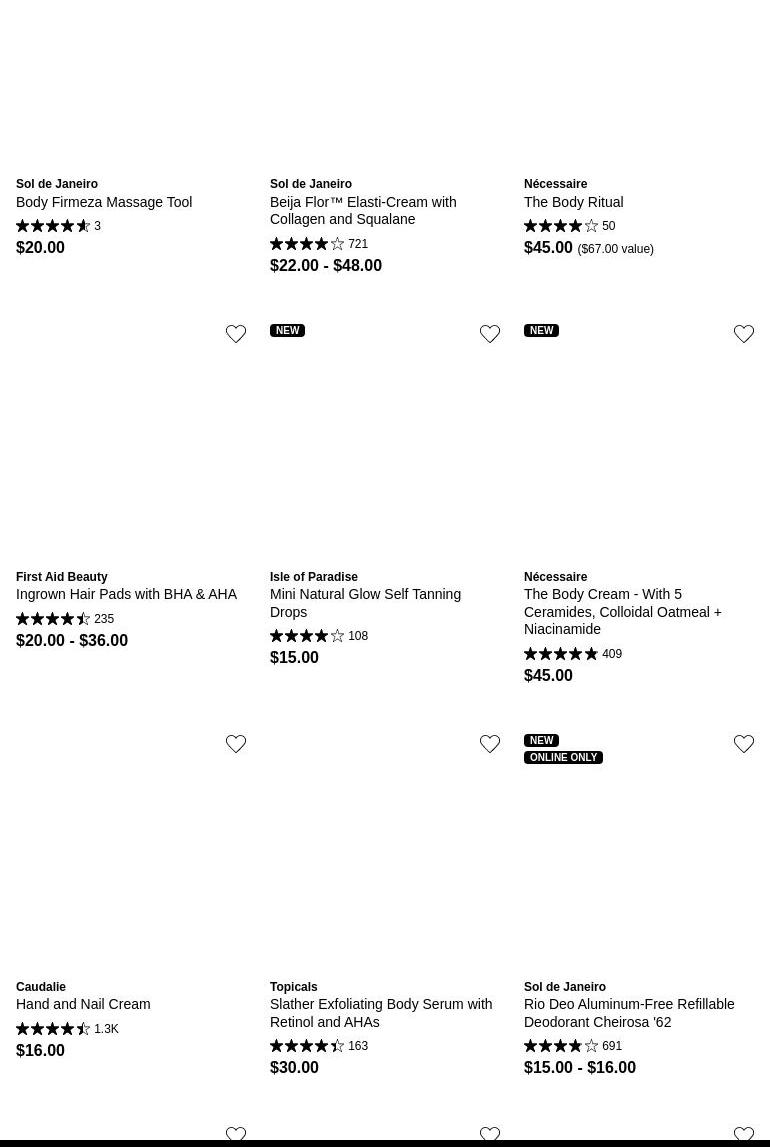Open Rio Deo Aluminum-Free Deodorant Cheirosa '62
This screenshot has height=1147, width=770.
pos(629,1013)
